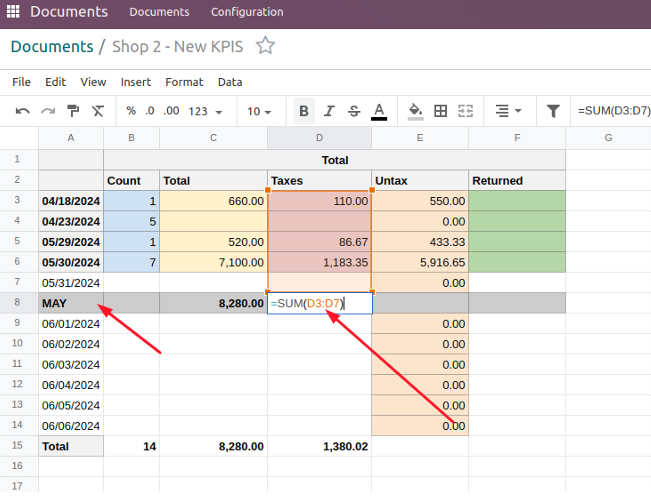The height and width of the screenshot is (498, 651).
Task: Toggle italic formatting
Action: click(329, 111)
